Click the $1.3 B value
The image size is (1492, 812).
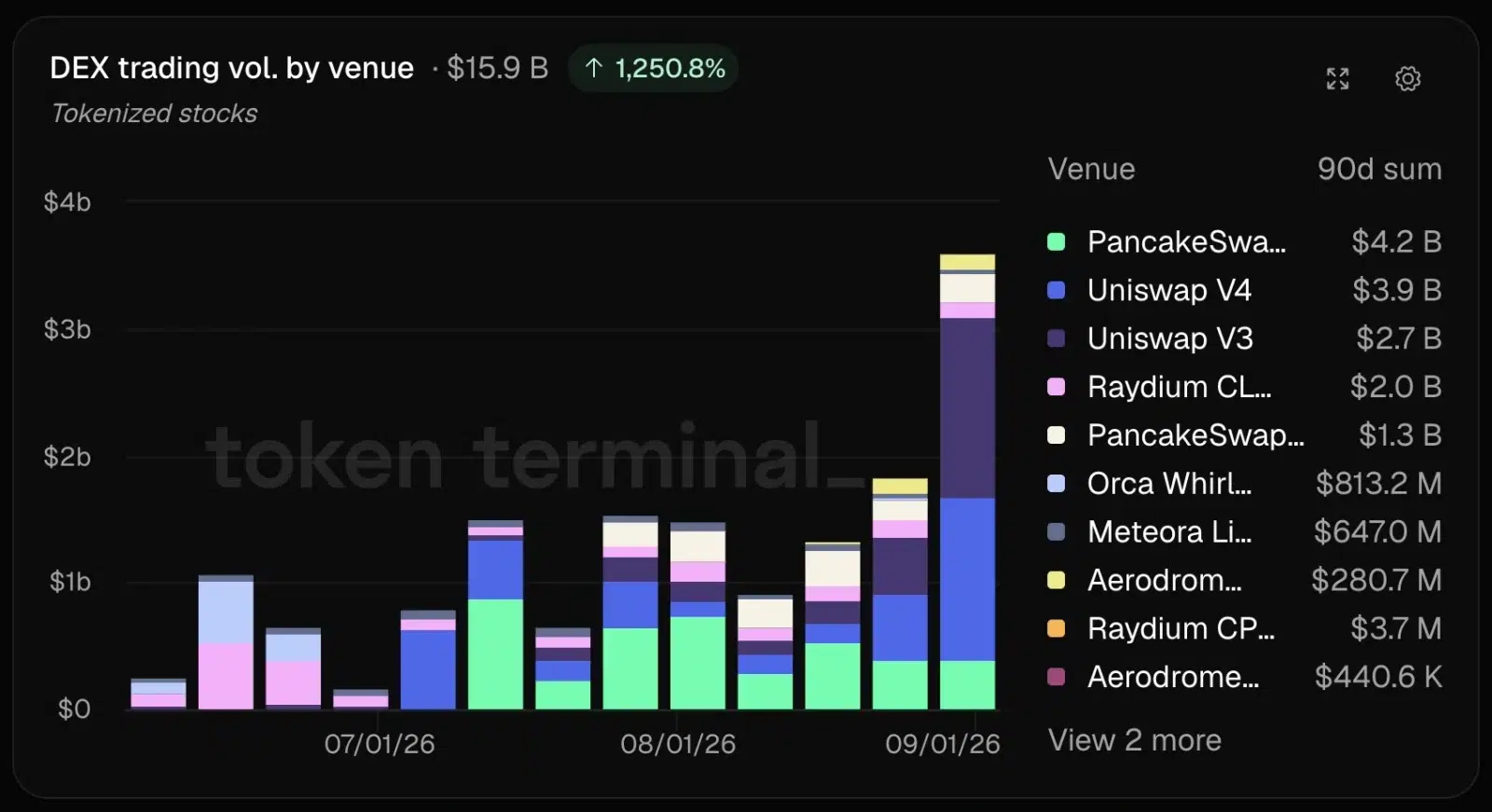click(1400, 435)
